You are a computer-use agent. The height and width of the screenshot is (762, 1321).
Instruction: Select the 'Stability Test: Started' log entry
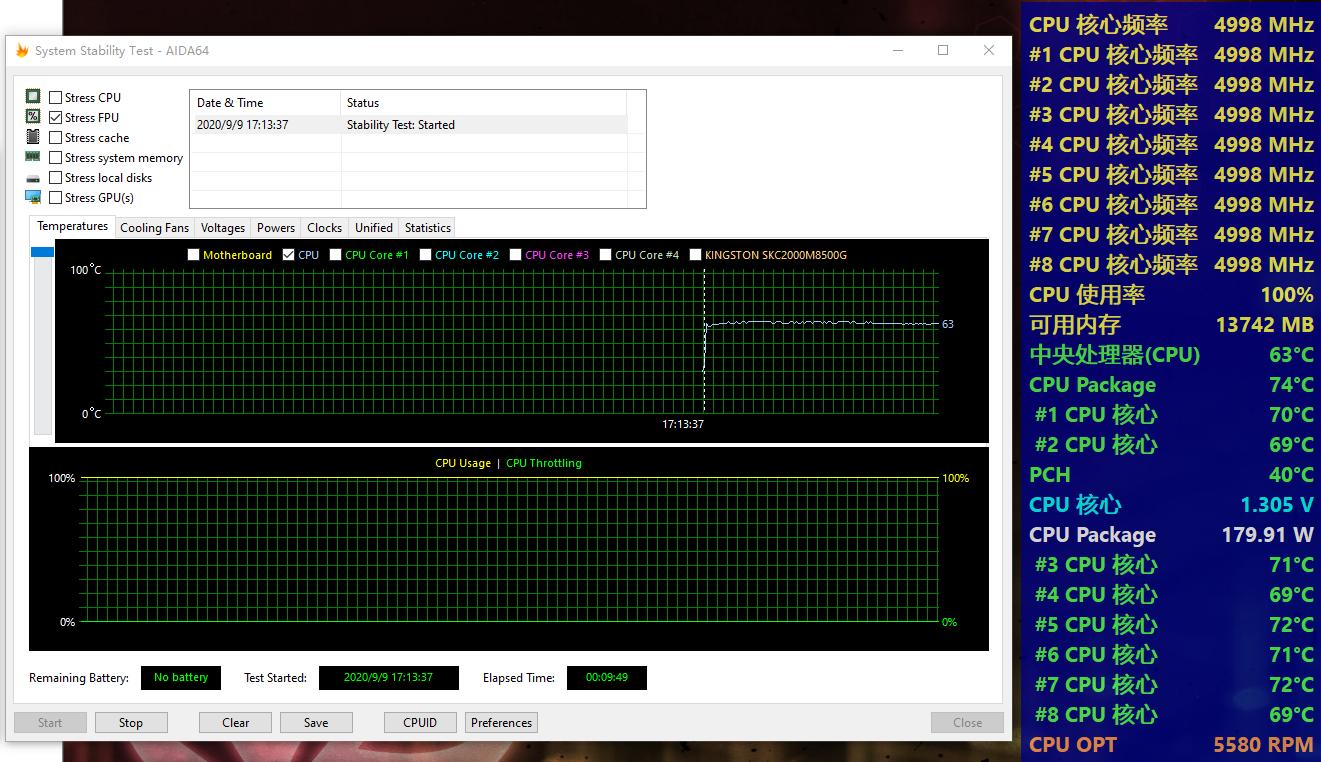point(401,125)
